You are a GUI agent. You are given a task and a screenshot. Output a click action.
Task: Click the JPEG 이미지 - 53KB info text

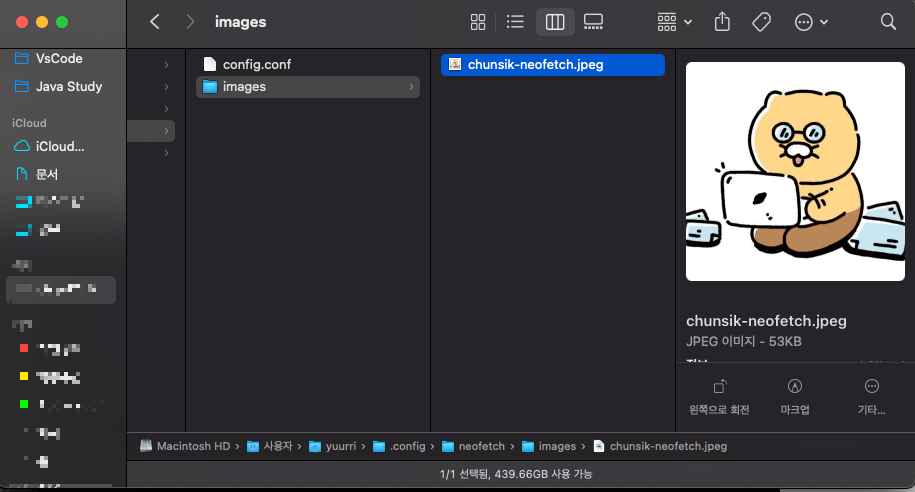[x=743, y=341]
